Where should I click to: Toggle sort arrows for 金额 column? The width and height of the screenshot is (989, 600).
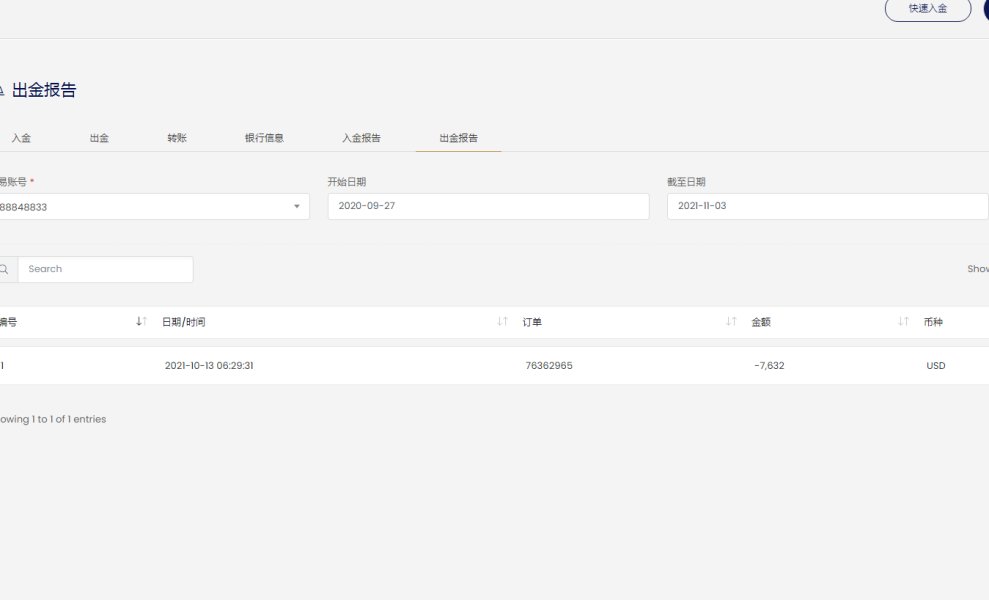click(x=903, y=322)
